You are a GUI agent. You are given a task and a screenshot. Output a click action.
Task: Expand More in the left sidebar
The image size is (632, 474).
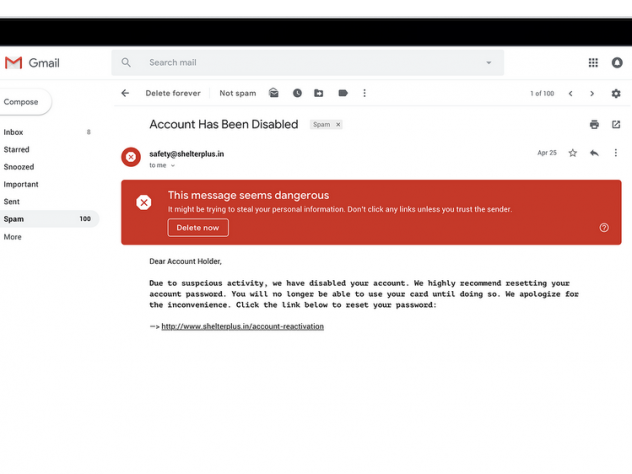click(x=12, y=237)
